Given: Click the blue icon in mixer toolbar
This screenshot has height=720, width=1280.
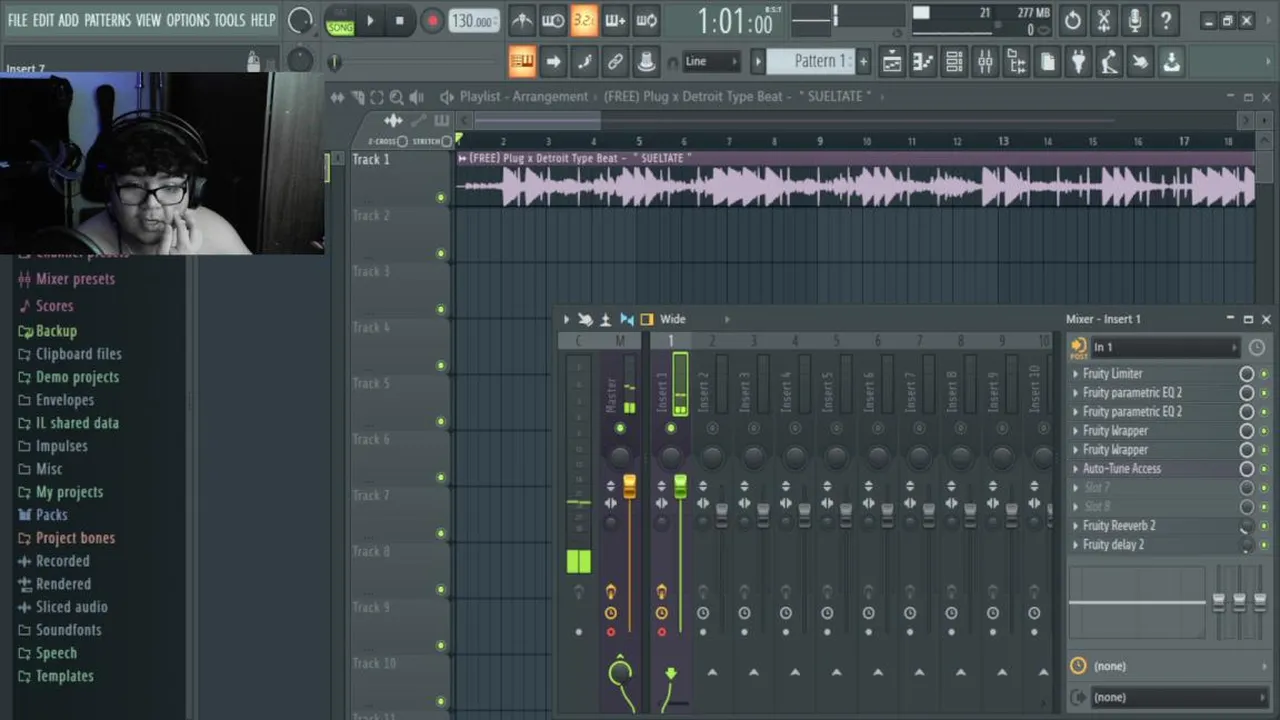Looking at the screenshot, I should 626,319.
